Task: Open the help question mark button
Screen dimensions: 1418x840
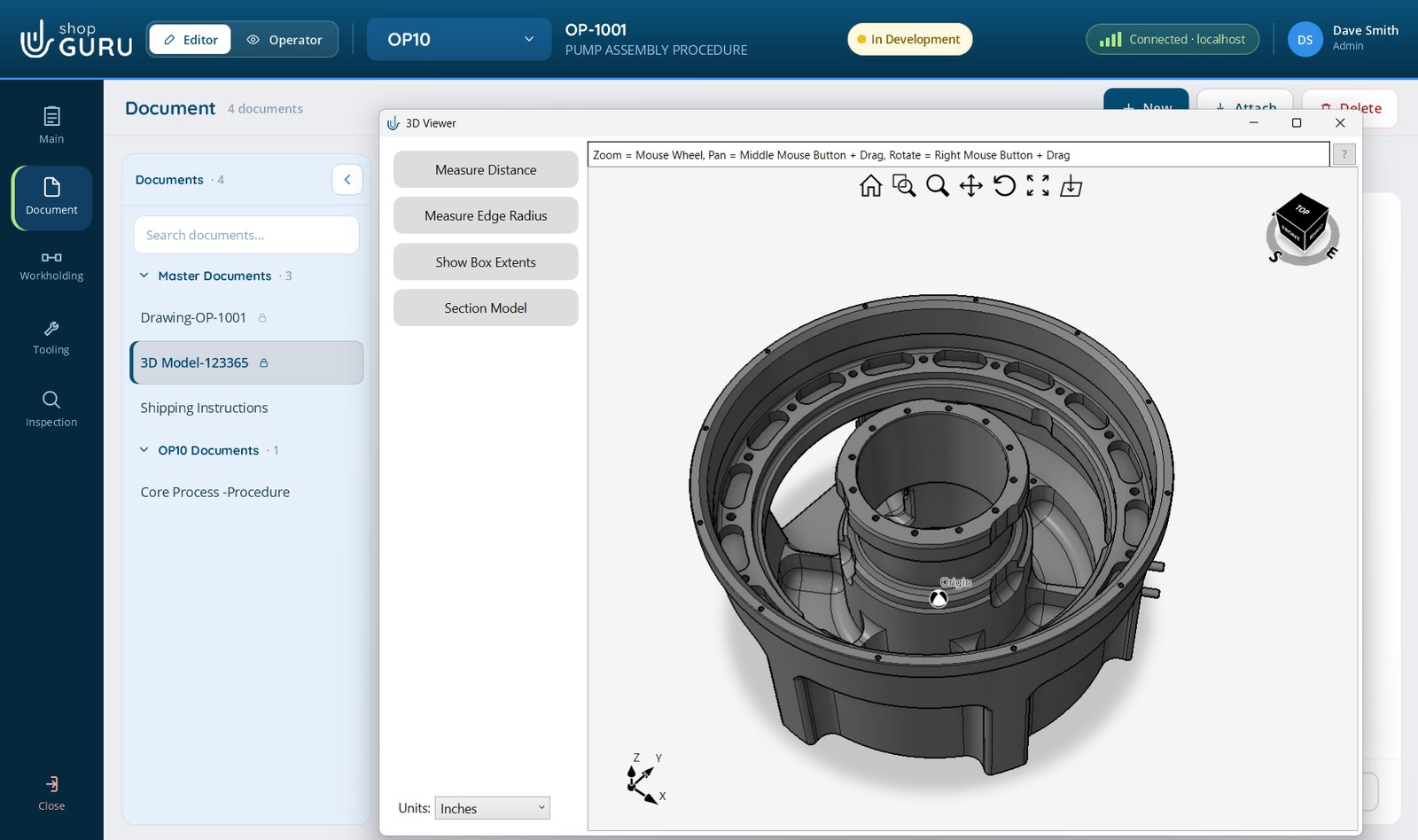Action: tap(1344, 154)
